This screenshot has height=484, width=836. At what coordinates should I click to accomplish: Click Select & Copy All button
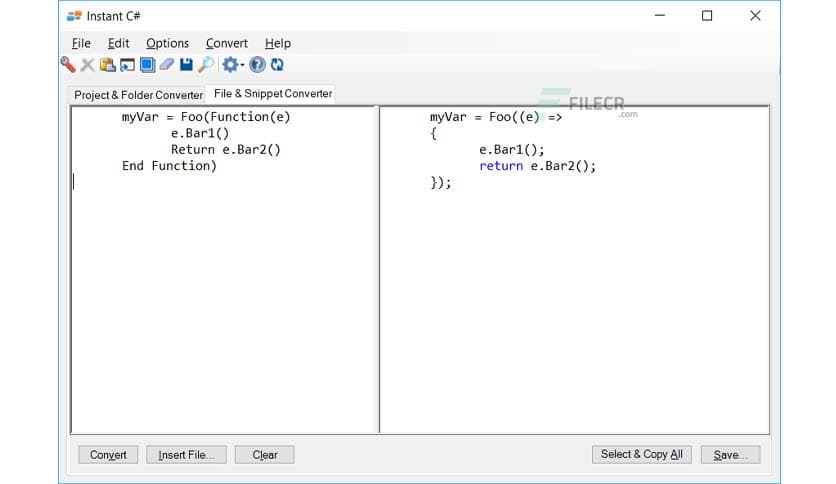(x=641, y=454)
